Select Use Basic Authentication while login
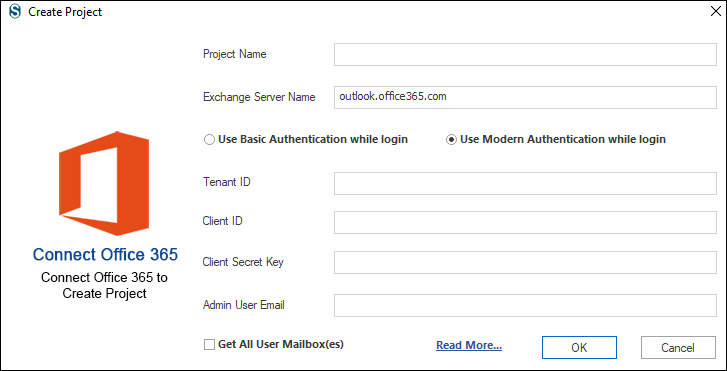 click(x=306, y=139)
